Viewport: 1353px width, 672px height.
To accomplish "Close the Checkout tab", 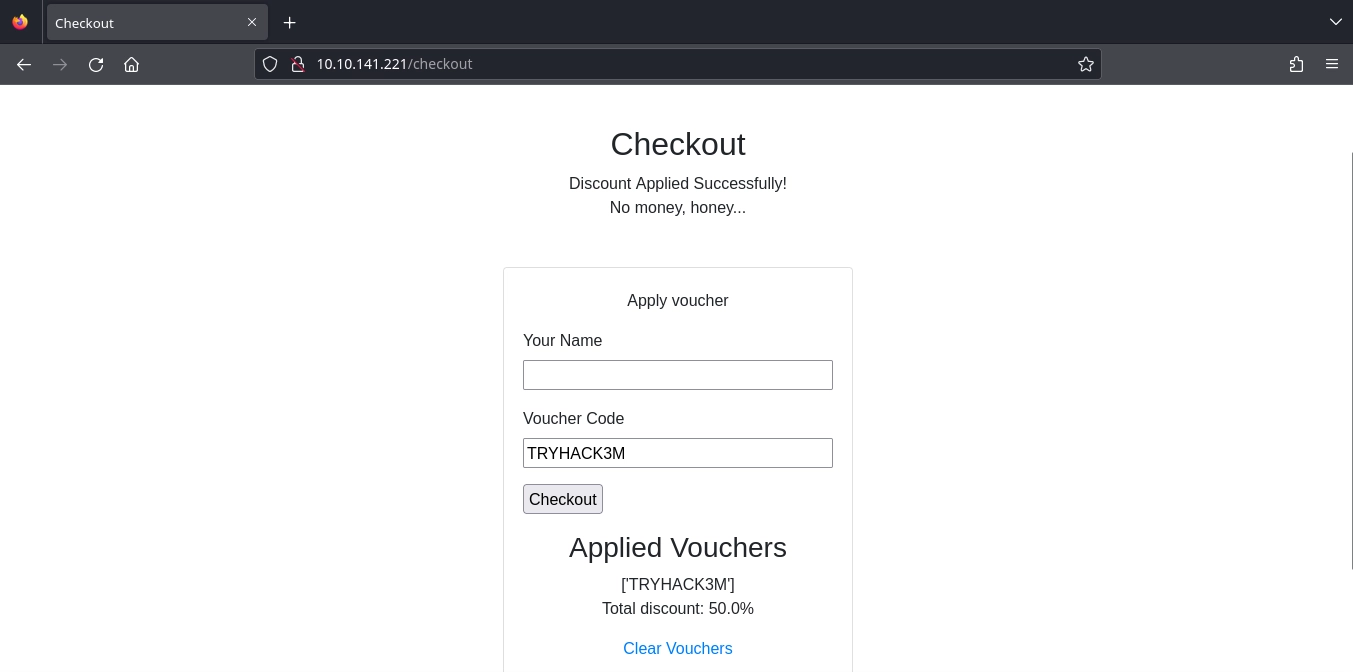I will click(x=252, y=22).
